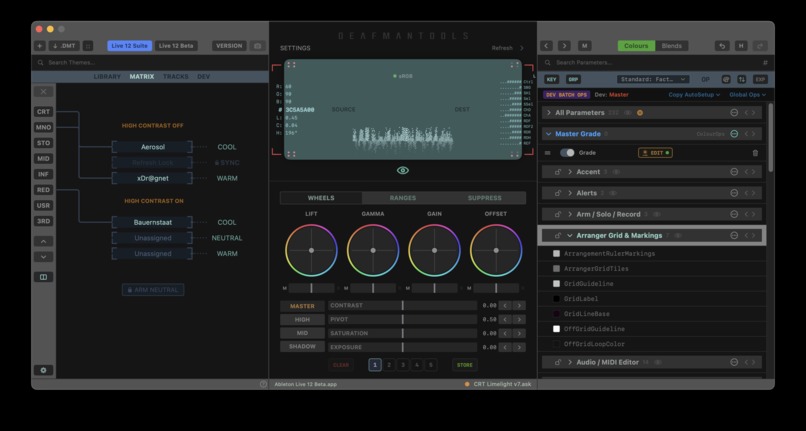Click the CLEAR button
This screenshot has height=431, width=806.
pos(341,365)
